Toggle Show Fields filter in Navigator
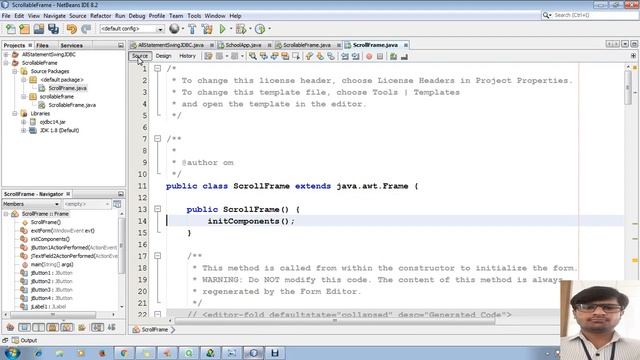Viewport: 640px width, 360px height. pos(24,327)
